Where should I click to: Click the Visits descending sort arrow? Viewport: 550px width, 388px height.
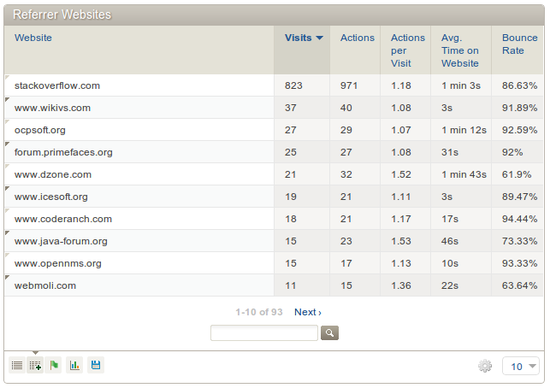tap(320, 38)
